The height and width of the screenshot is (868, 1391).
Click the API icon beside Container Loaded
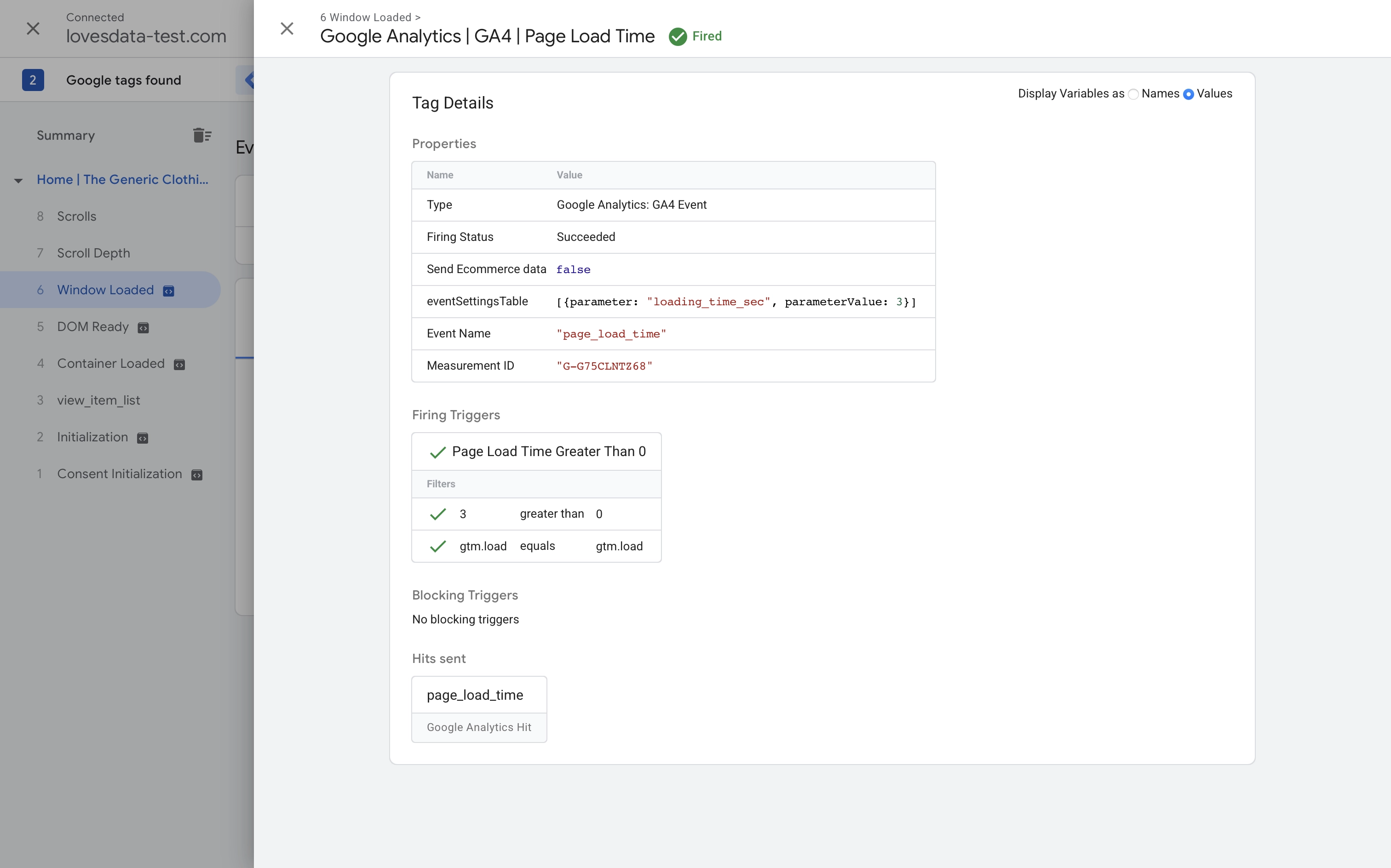pyautogui.click(x=179, y=365)
